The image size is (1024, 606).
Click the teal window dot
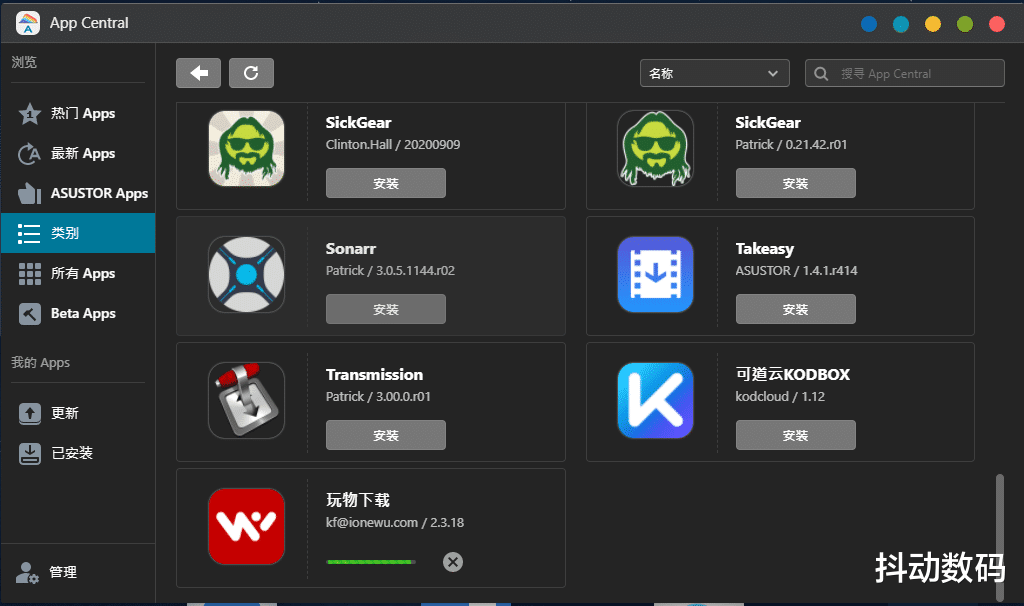click(x=901, y=24)
